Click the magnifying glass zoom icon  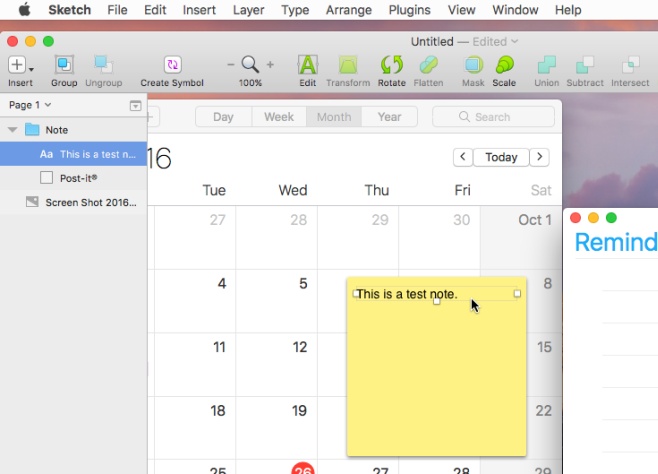pos(250,65)
